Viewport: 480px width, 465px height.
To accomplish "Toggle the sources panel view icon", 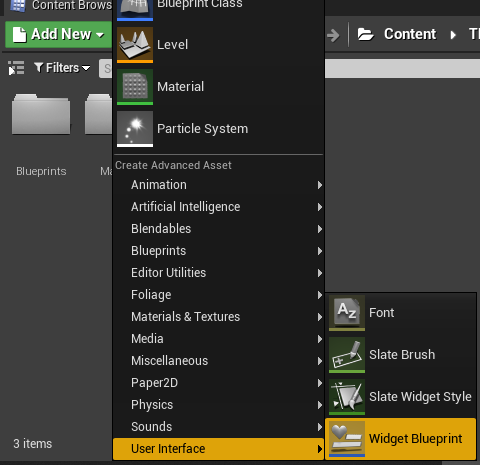I will point(16,68).
